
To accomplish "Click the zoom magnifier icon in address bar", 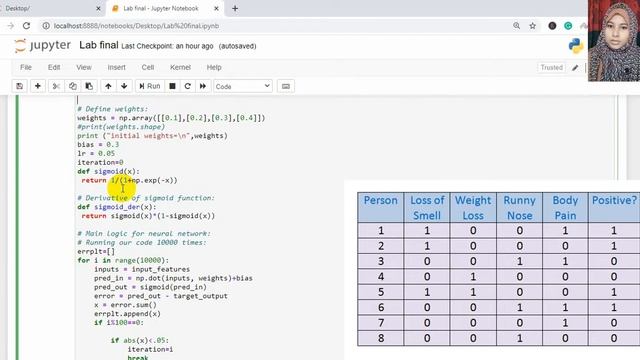I will (517, 26).
